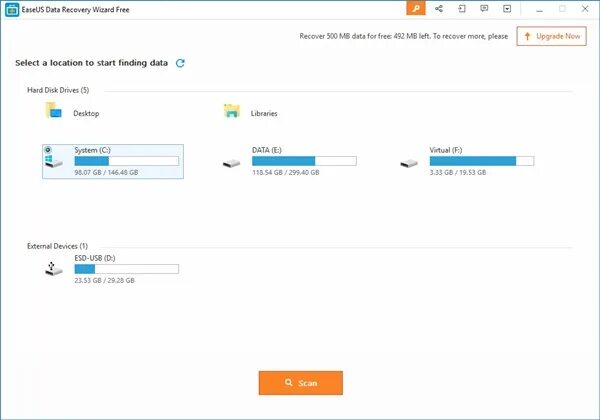Click the import session icon
Image resolution: width=600 pixels, height=420 pixels.
(x=462, y=9)
